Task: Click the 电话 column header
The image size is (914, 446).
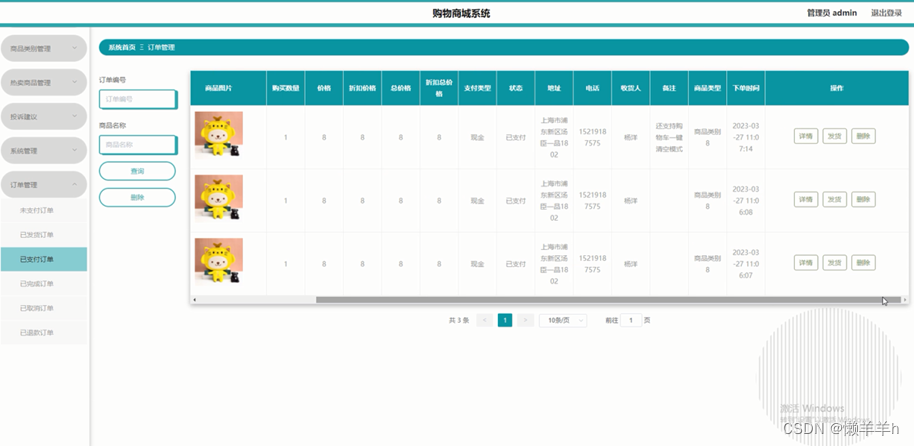Action: click(x=592, y=88)
